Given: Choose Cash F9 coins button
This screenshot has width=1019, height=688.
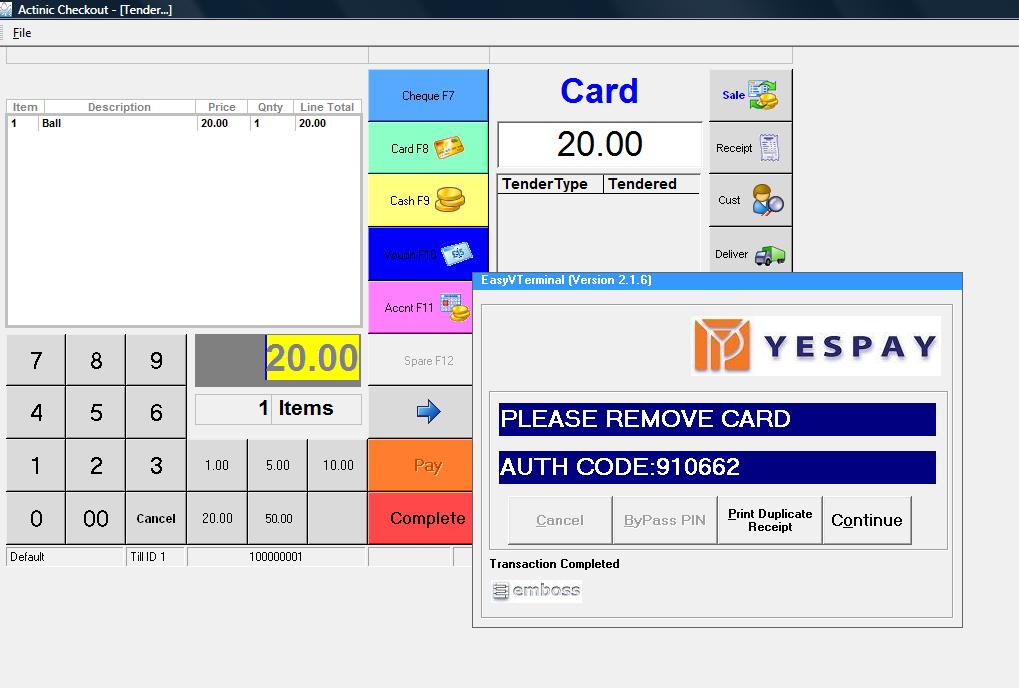Looking at the screenshot, I should tap(428, 201).
